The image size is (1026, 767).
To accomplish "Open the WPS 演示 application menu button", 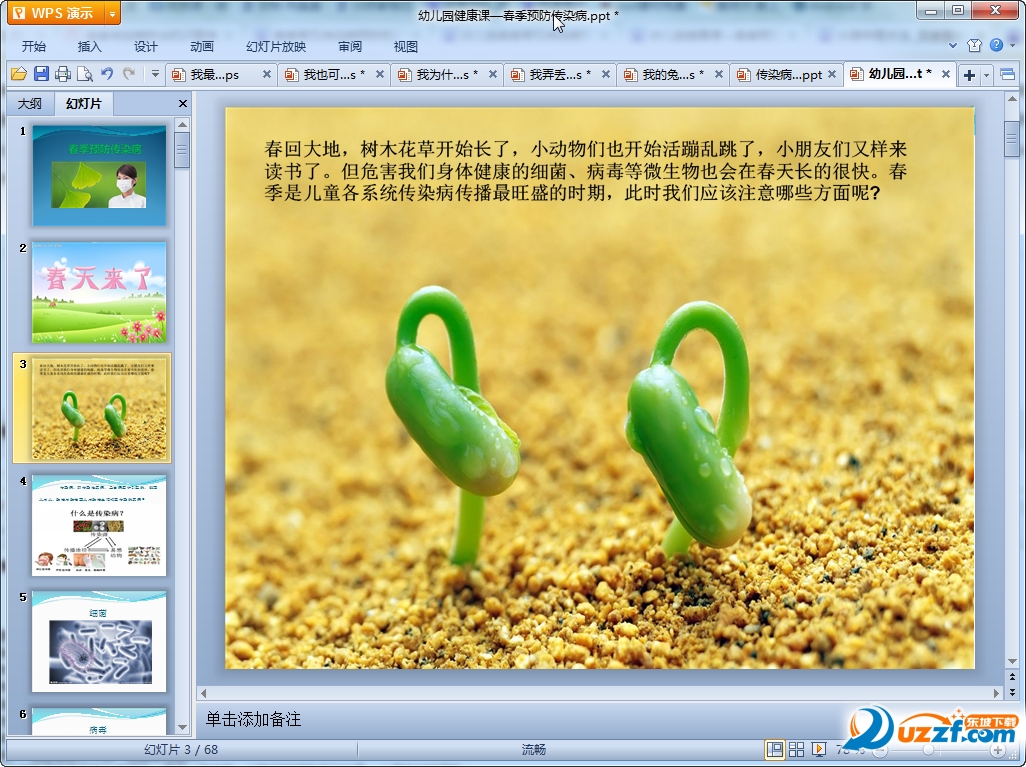I will tap(57, 13).
